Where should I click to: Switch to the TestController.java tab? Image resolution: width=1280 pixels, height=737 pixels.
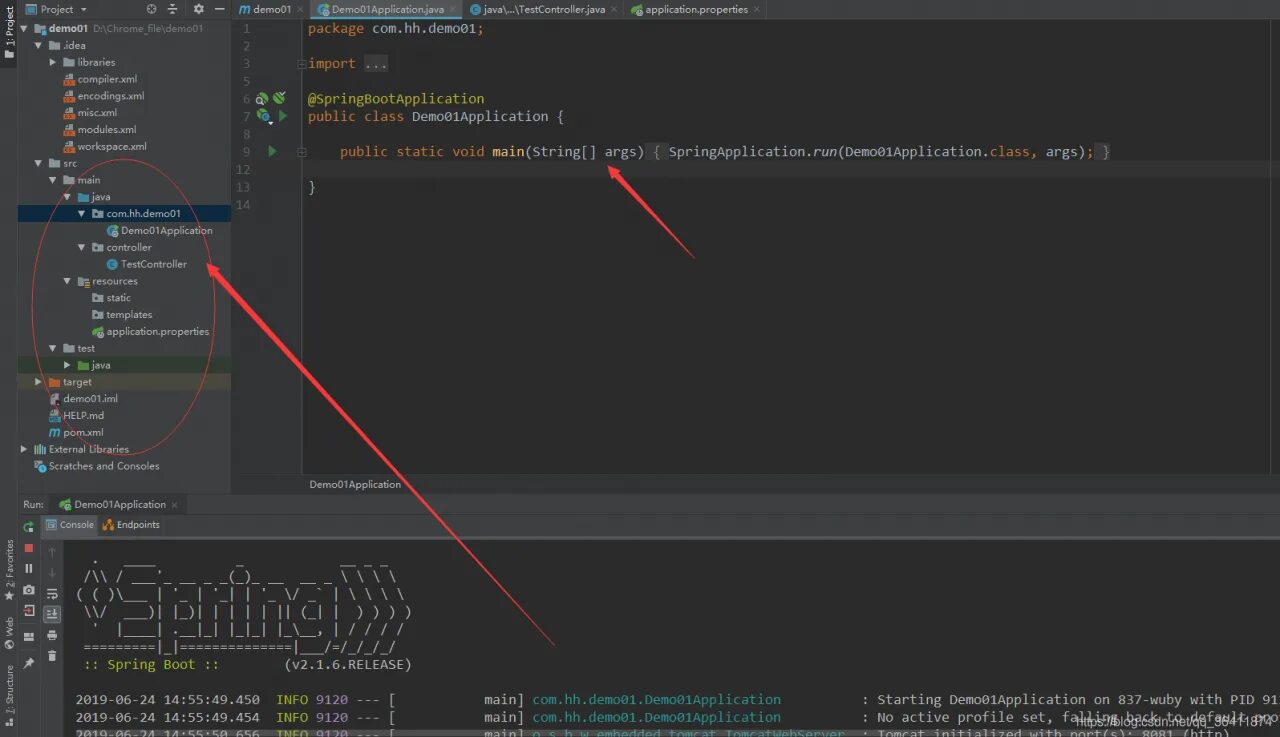(x=544, y=9)
